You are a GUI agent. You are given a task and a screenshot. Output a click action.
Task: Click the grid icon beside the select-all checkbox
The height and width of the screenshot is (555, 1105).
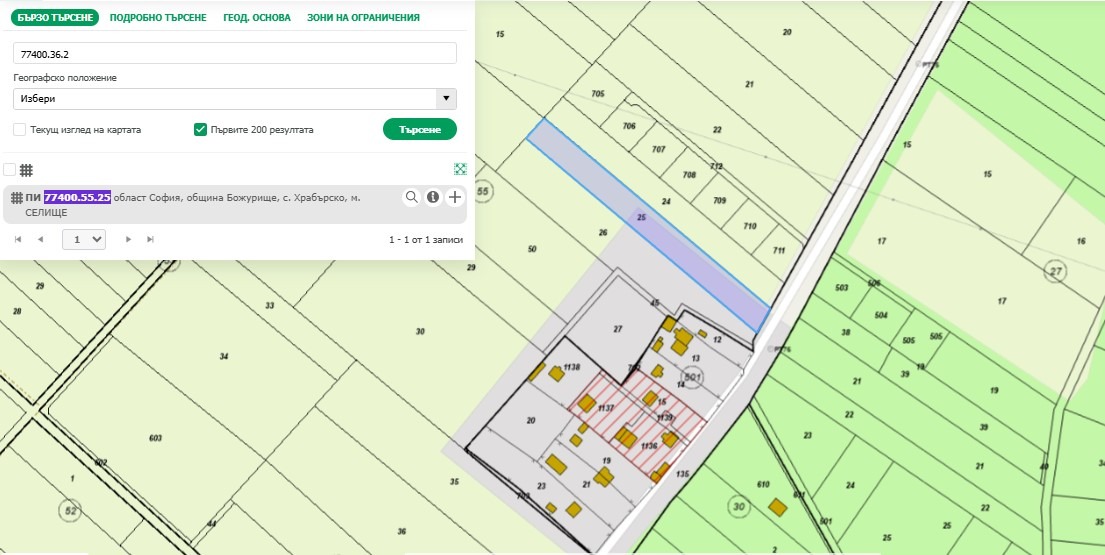coord(27,170)
